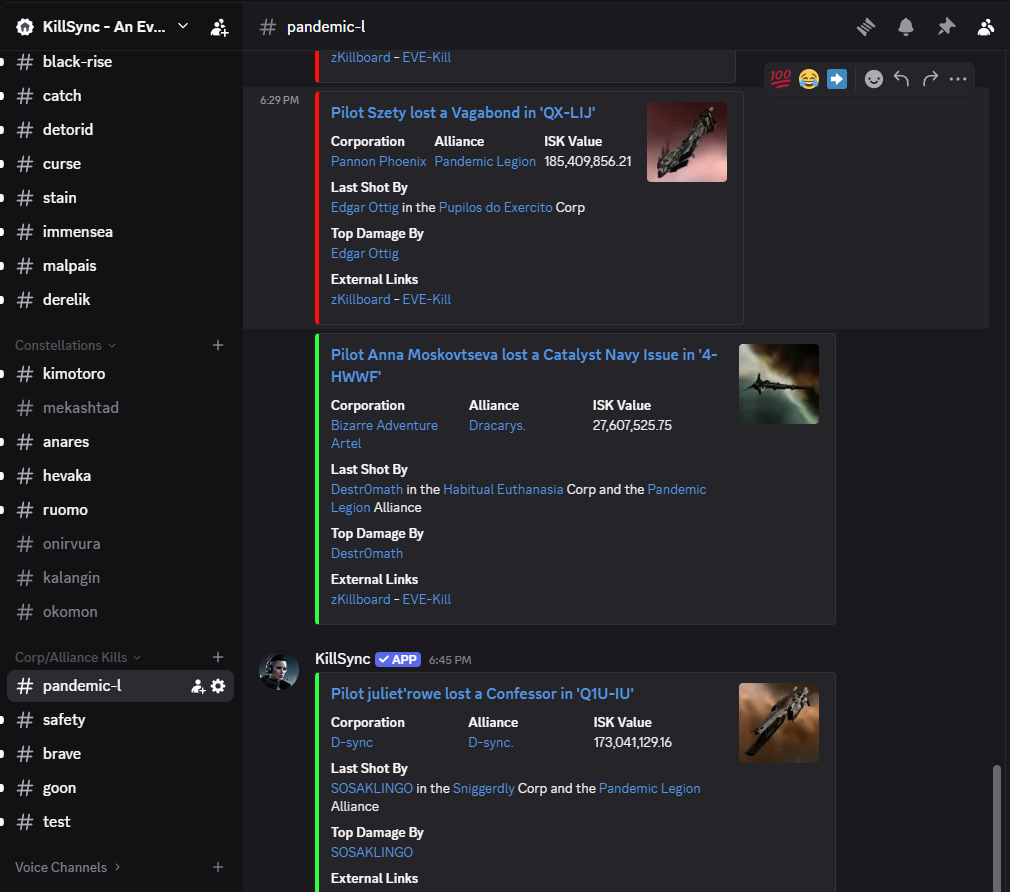1010x892 pixels.
Task: Reply to the message using the reply arrow
Action: [x=901, y=78]
